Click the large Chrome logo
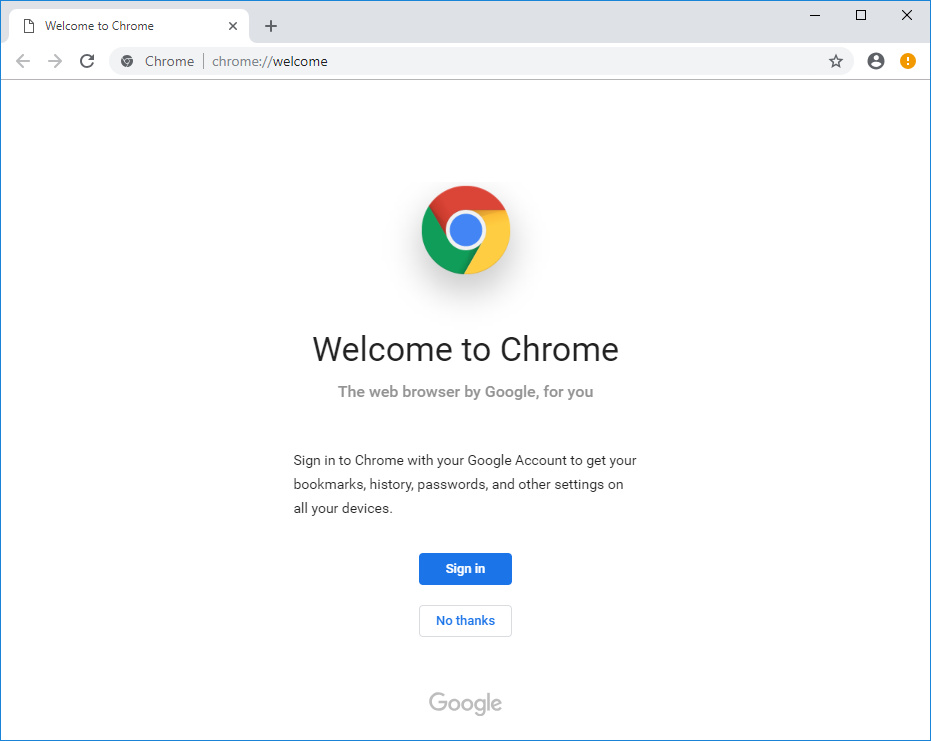Viewport: 931px width, 741px height. click(466, 230)
